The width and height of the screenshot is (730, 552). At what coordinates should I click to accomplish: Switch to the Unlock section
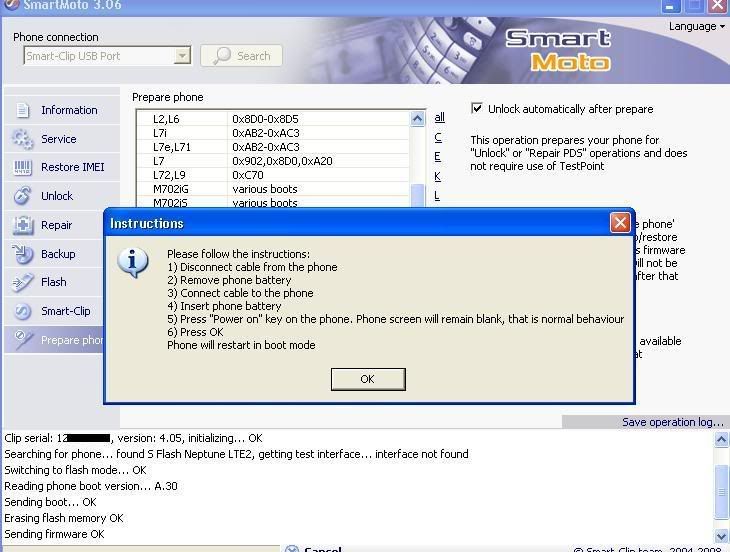coord(62,196)
